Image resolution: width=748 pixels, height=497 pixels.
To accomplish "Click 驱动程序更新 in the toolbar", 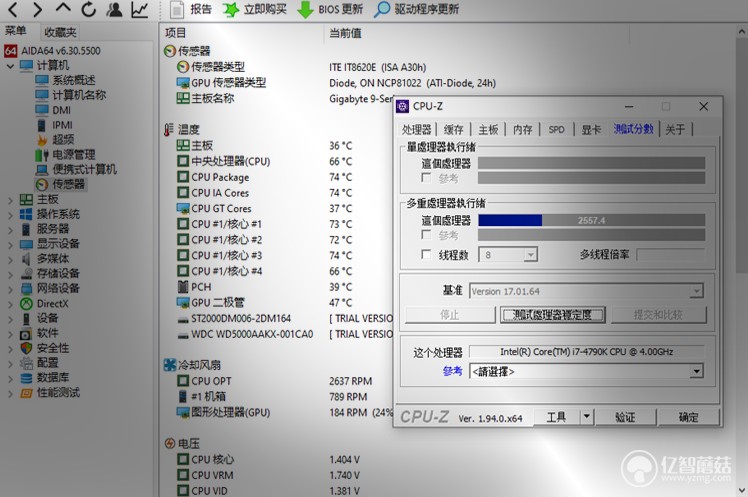I will 416,9.
